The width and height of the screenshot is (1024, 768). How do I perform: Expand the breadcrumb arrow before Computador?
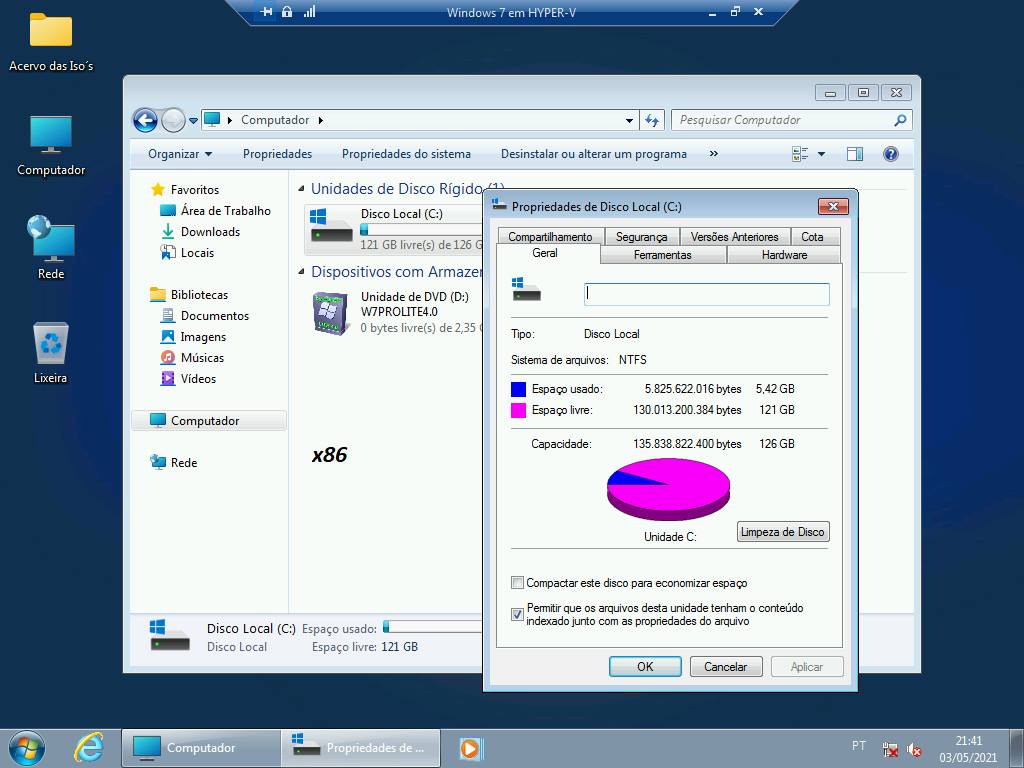[230, 120]
